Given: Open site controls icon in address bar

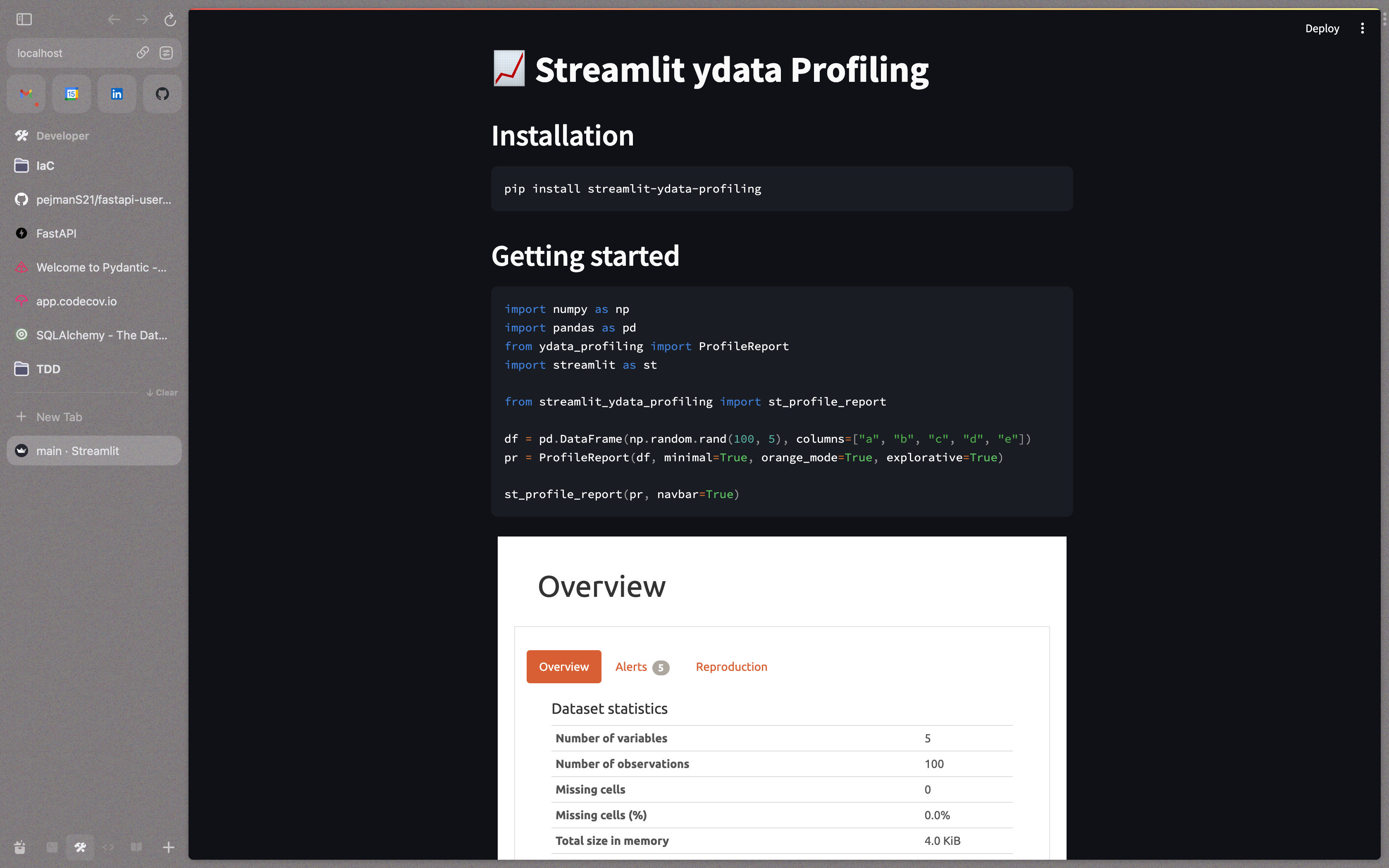Looking at the screenshot, I should click(x=167, y=53).
